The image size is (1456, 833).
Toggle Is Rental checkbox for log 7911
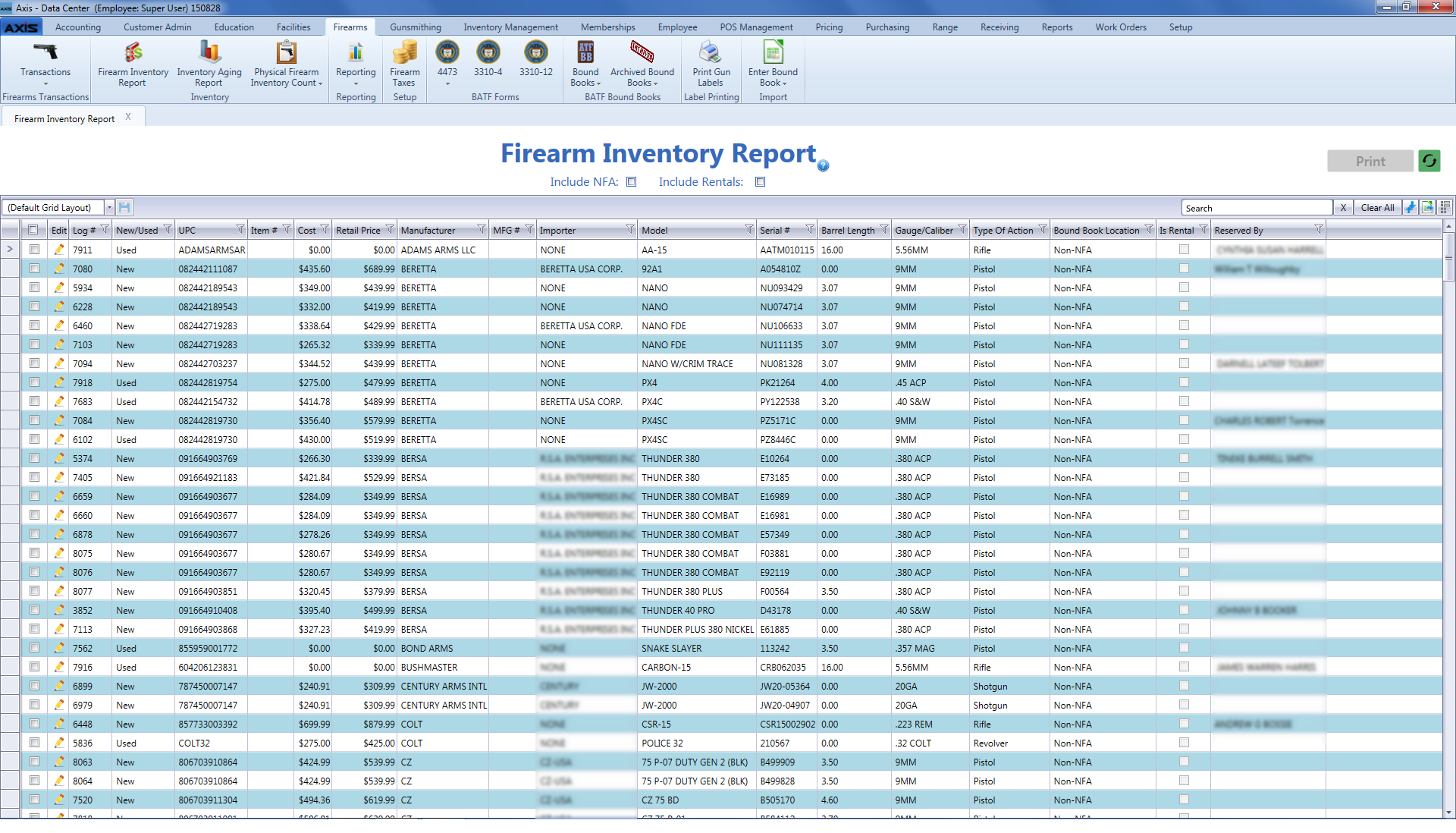[x=1184, y=249]
